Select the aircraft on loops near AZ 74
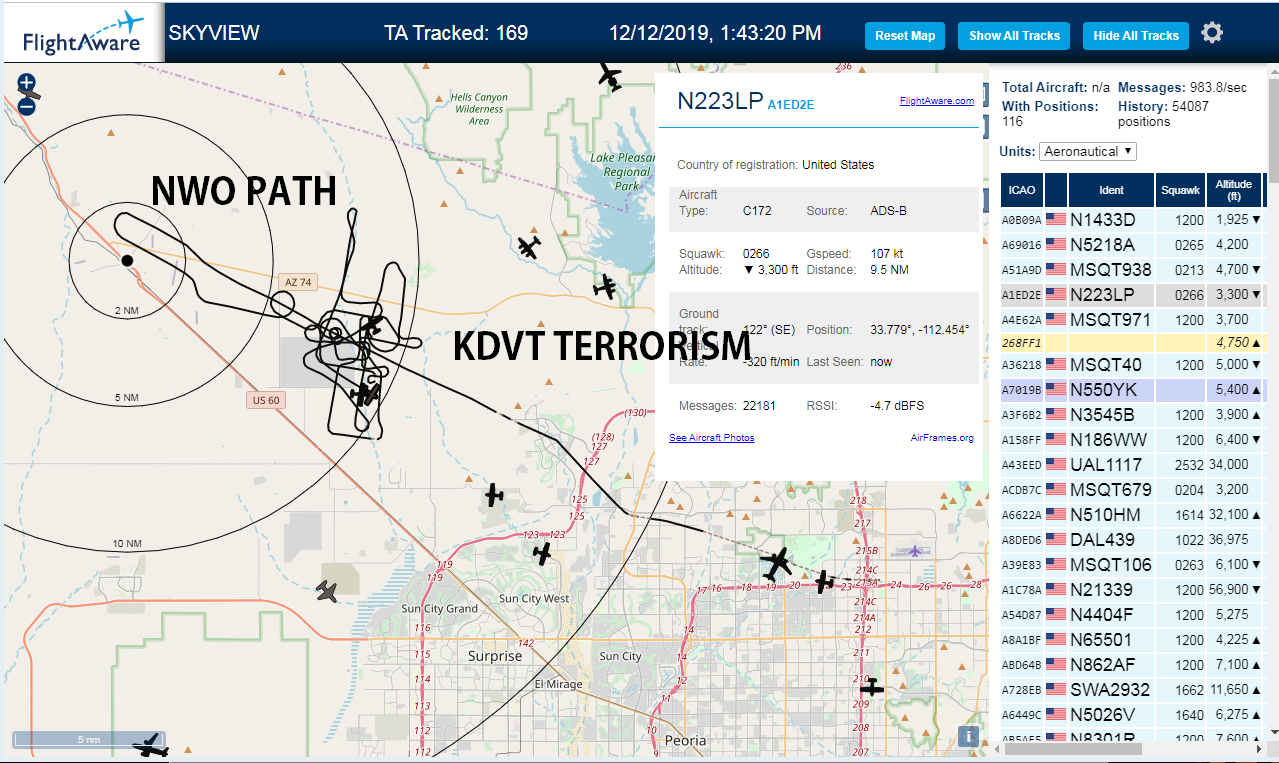1279x763 pixels. [372, 325]
